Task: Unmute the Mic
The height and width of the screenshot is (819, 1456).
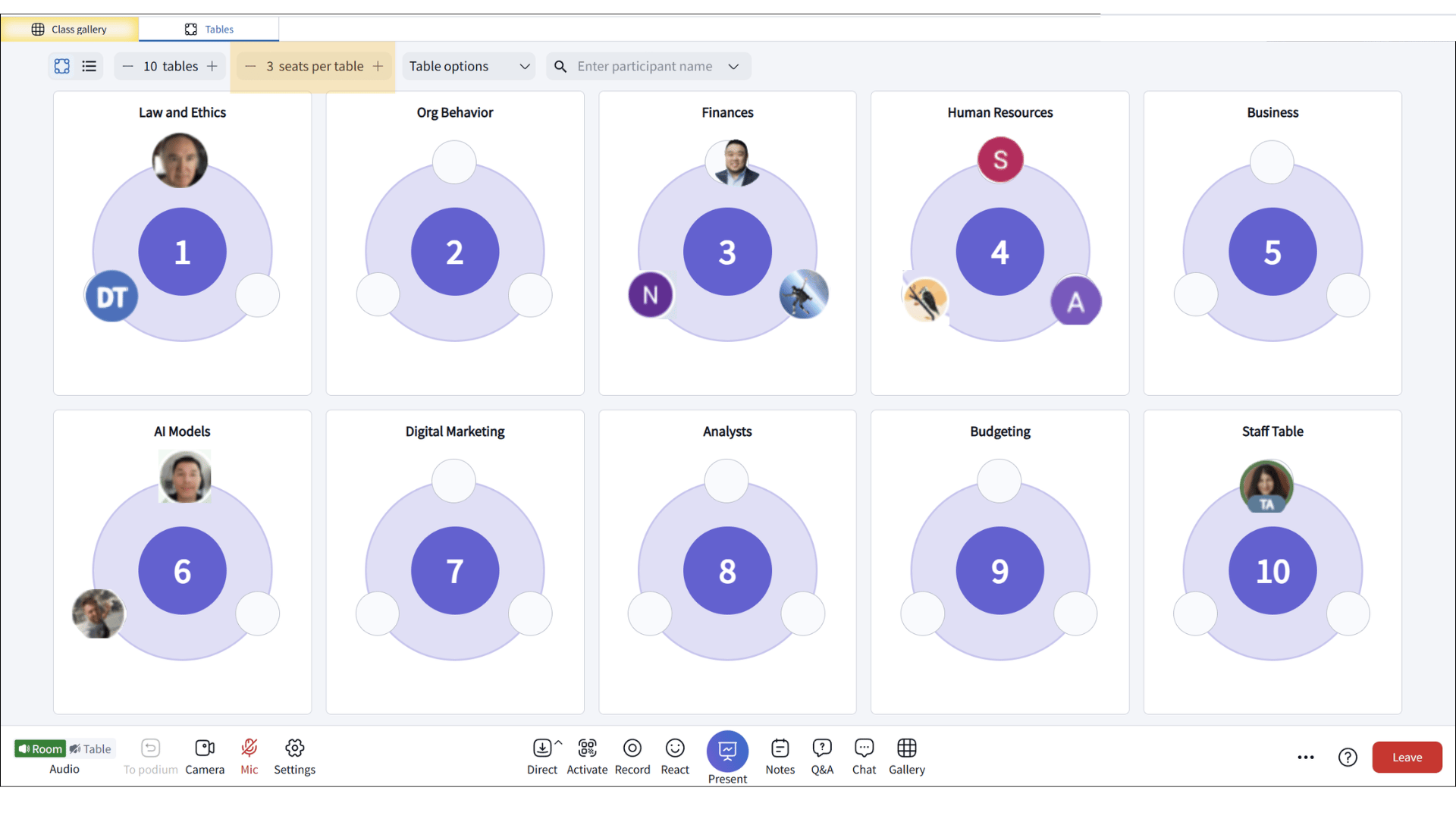Action: (x=249, y=757)
